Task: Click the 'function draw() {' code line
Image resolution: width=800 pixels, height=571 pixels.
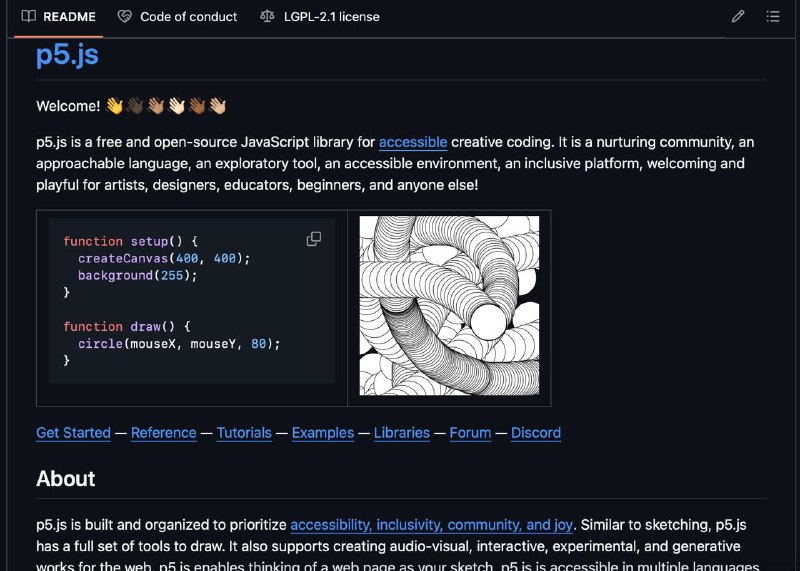Action: (x=127, y=327)
